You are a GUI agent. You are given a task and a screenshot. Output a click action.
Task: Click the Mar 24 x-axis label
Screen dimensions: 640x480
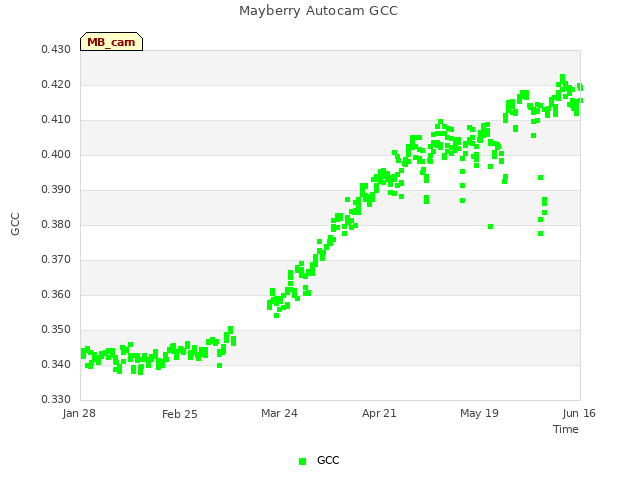click(x=279, y=413)
